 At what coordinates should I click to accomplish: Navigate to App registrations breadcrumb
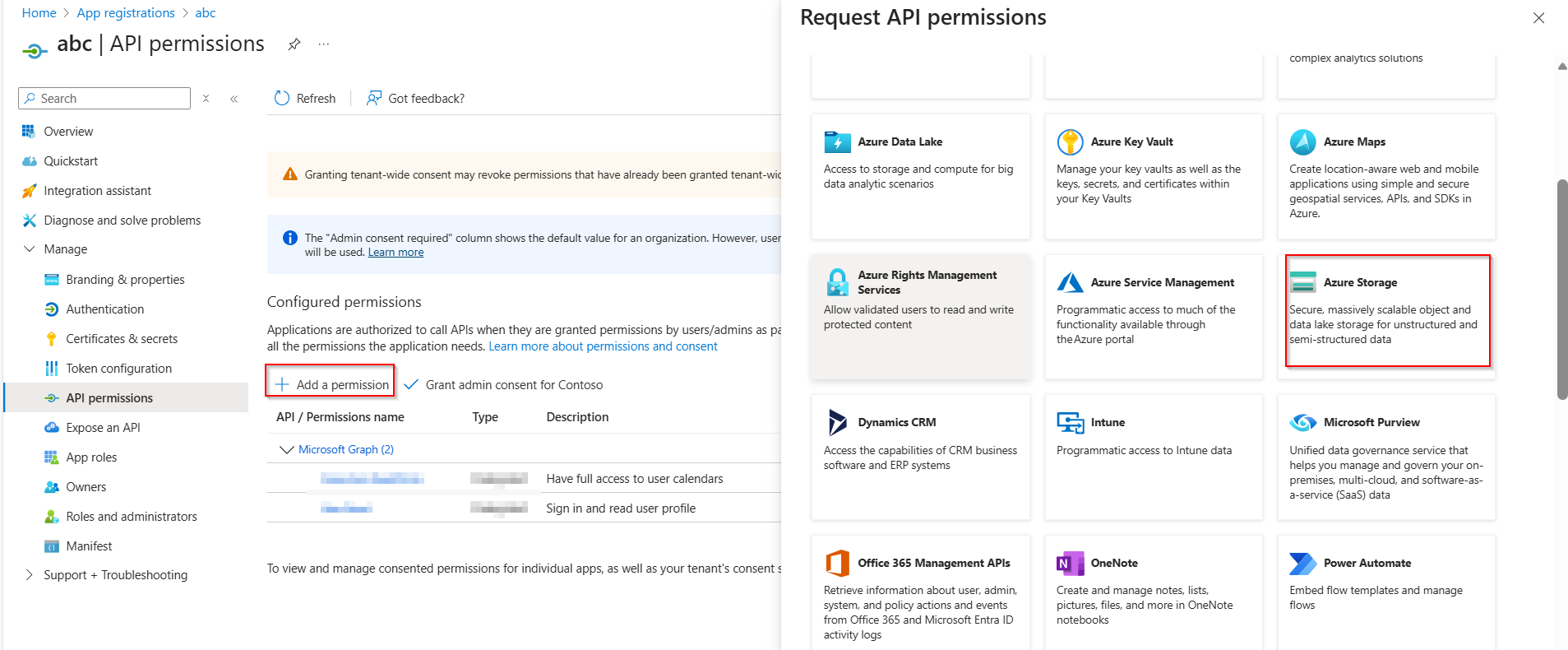coord(126,13)
